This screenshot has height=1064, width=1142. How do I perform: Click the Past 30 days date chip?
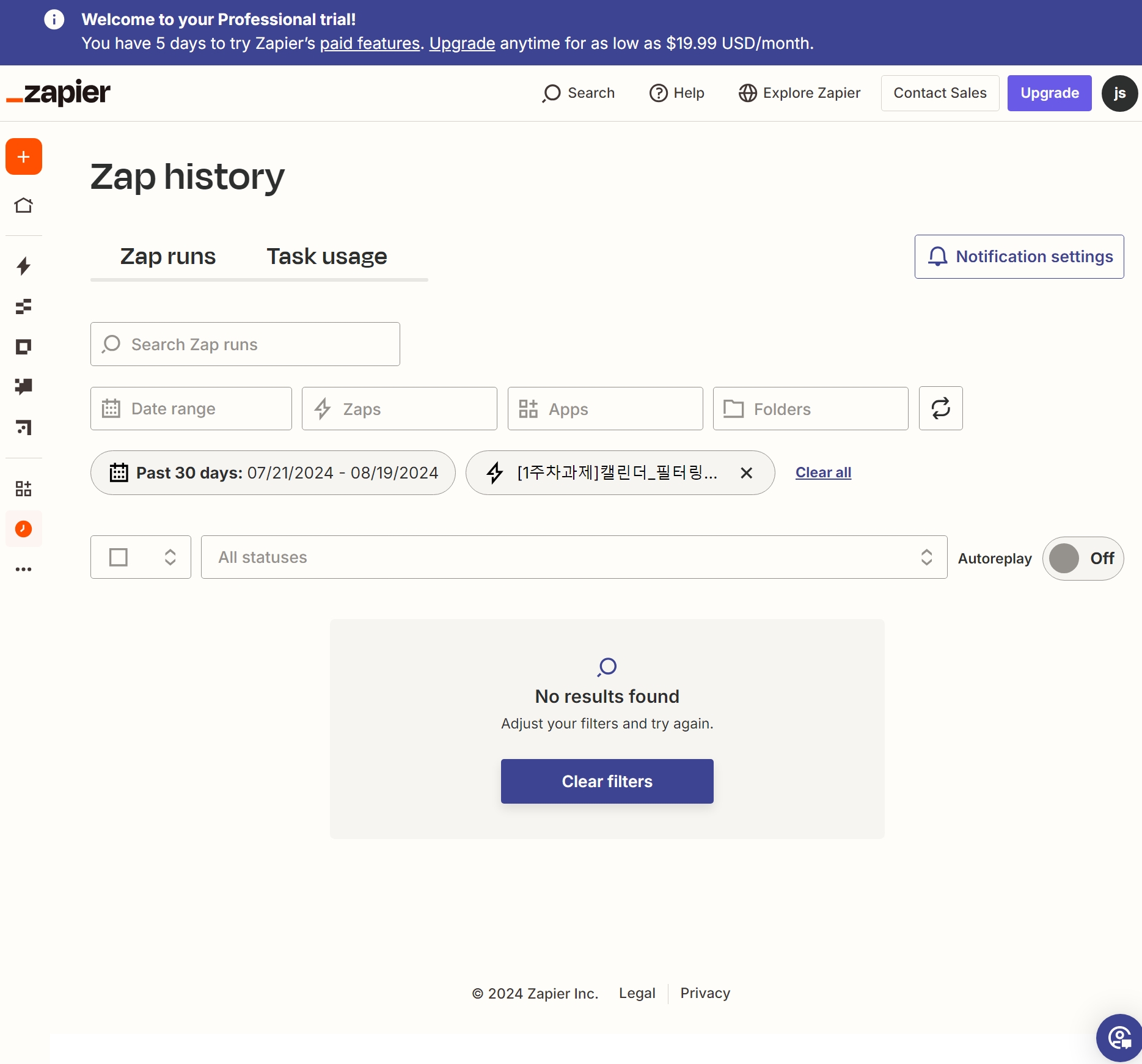[x=273, y=472]
